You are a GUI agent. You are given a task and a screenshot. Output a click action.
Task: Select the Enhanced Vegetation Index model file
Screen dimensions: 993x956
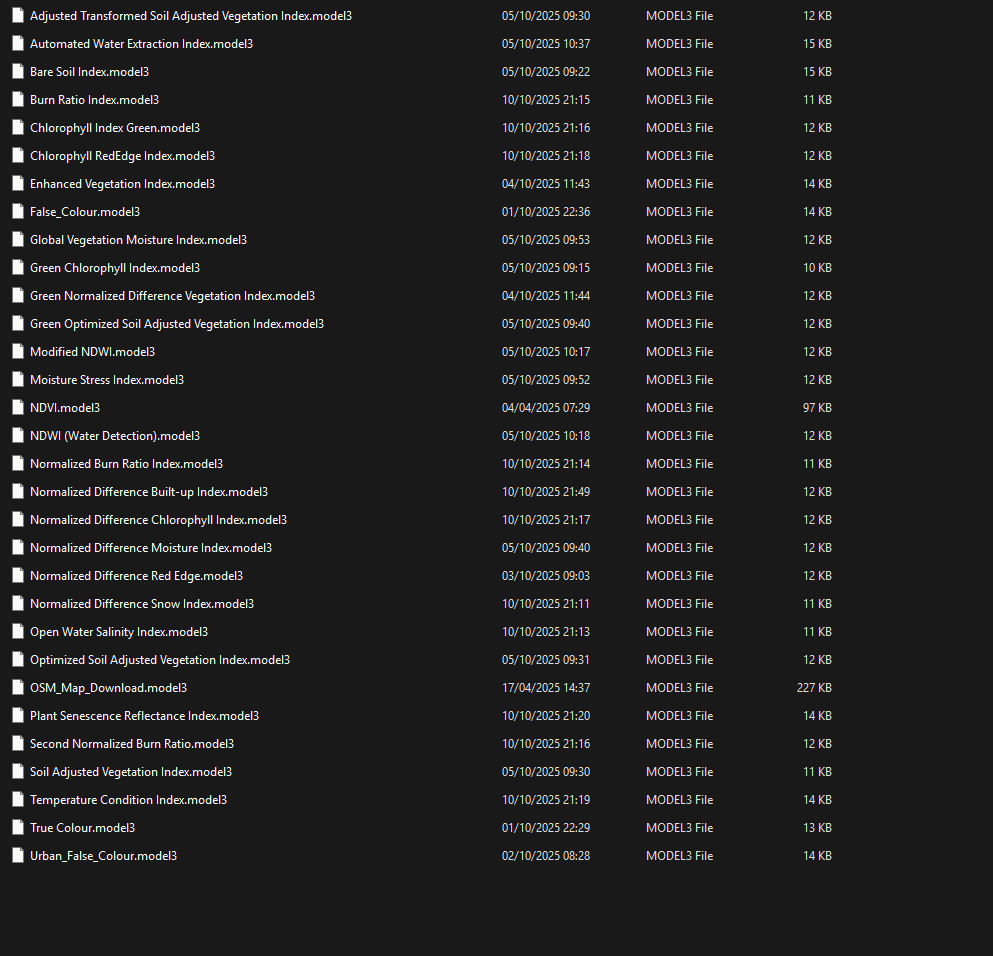[x=122, y=183]
